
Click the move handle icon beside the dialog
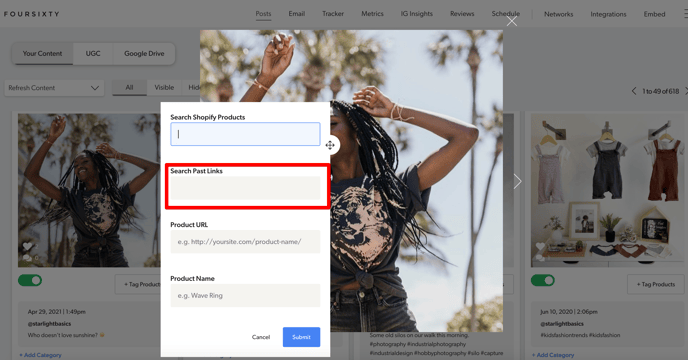coord(330,145)
